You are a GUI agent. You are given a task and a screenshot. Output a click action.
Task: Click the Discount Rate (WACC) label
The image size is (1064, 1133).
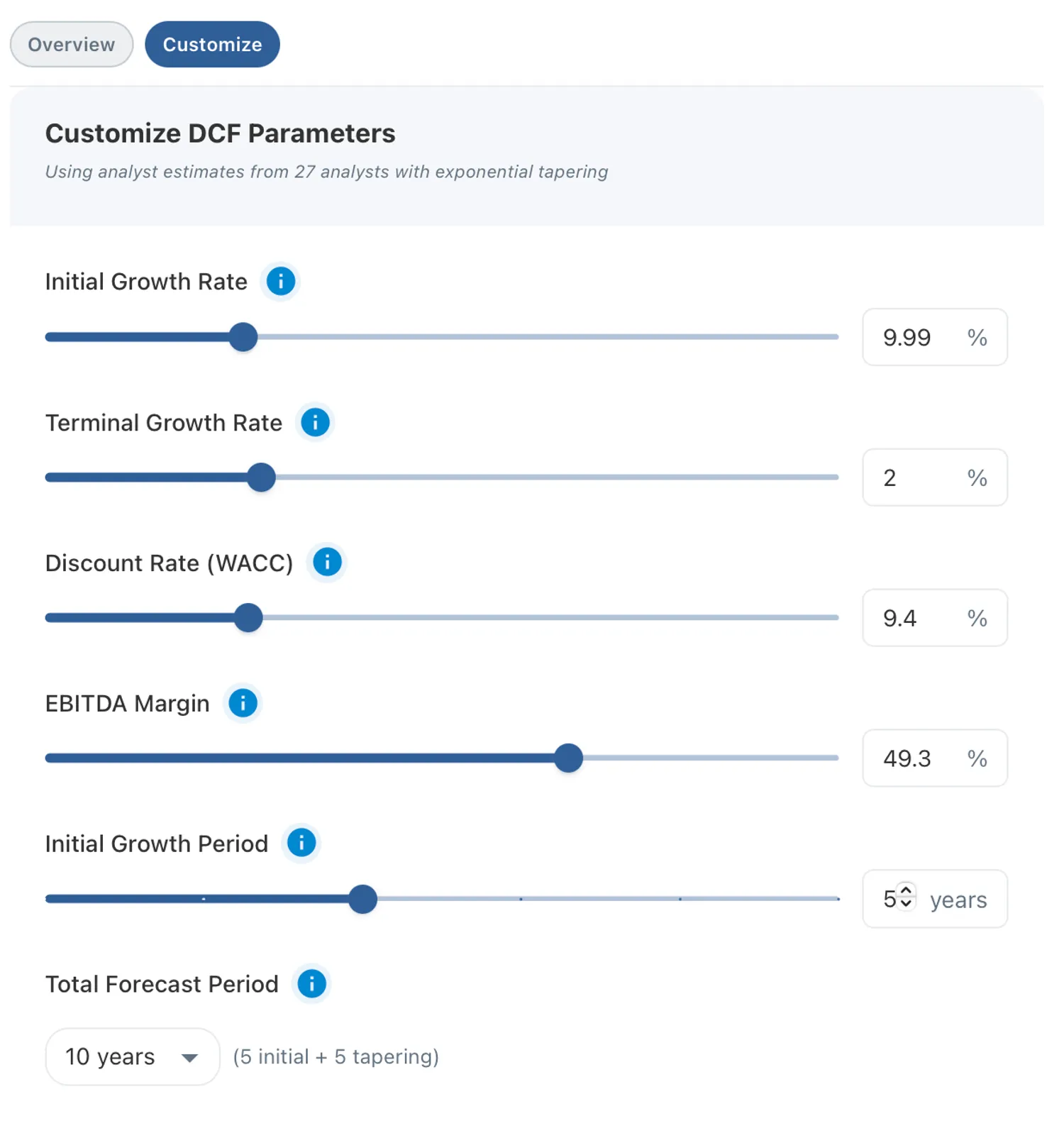(x=170, y=563)
